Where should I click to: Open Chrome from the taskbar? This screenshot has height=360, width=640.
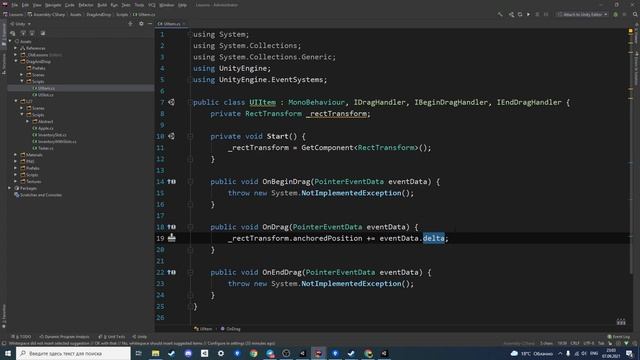coord(253,353)
